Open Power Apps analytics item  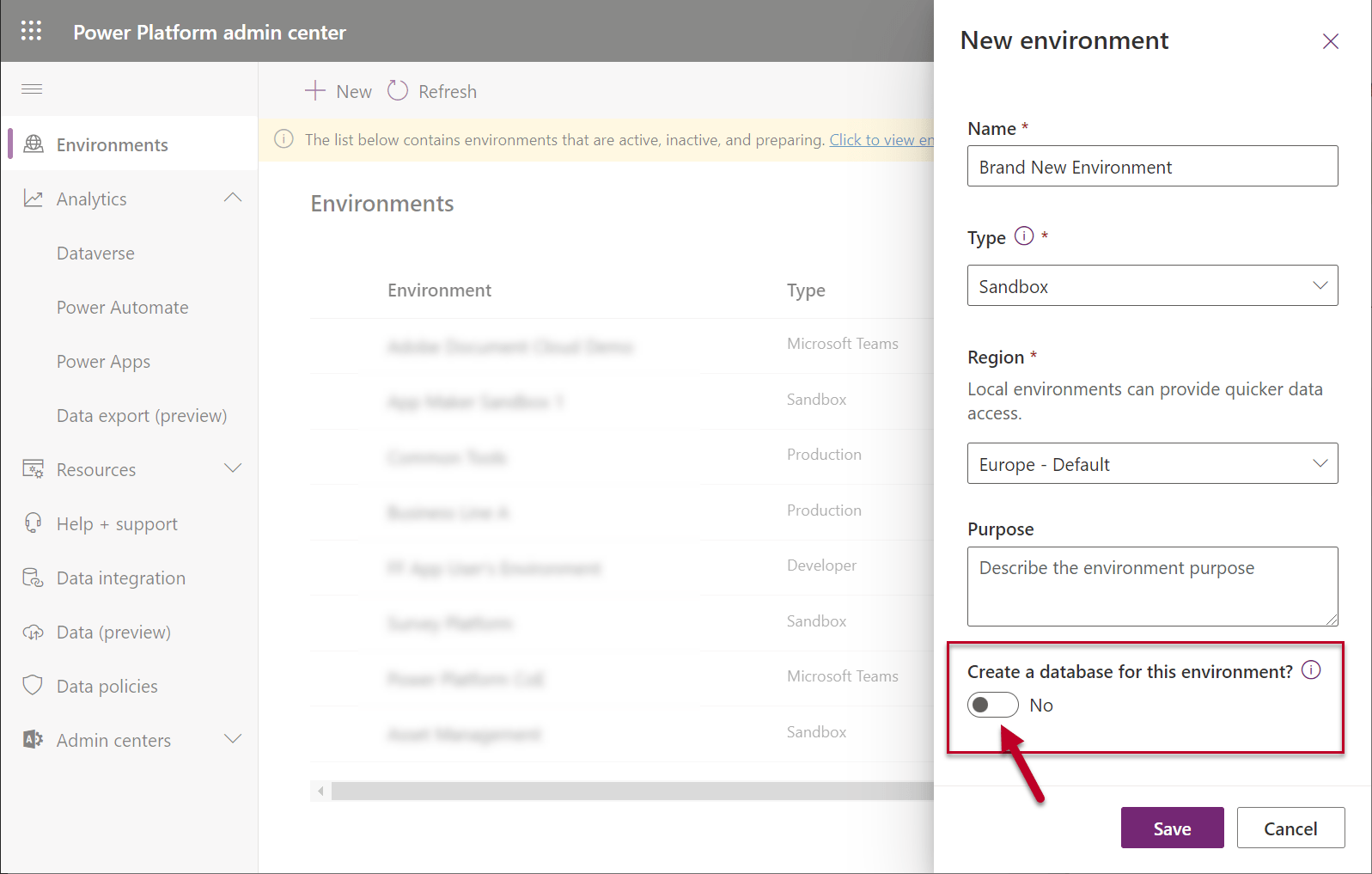(x=103, y=362)
